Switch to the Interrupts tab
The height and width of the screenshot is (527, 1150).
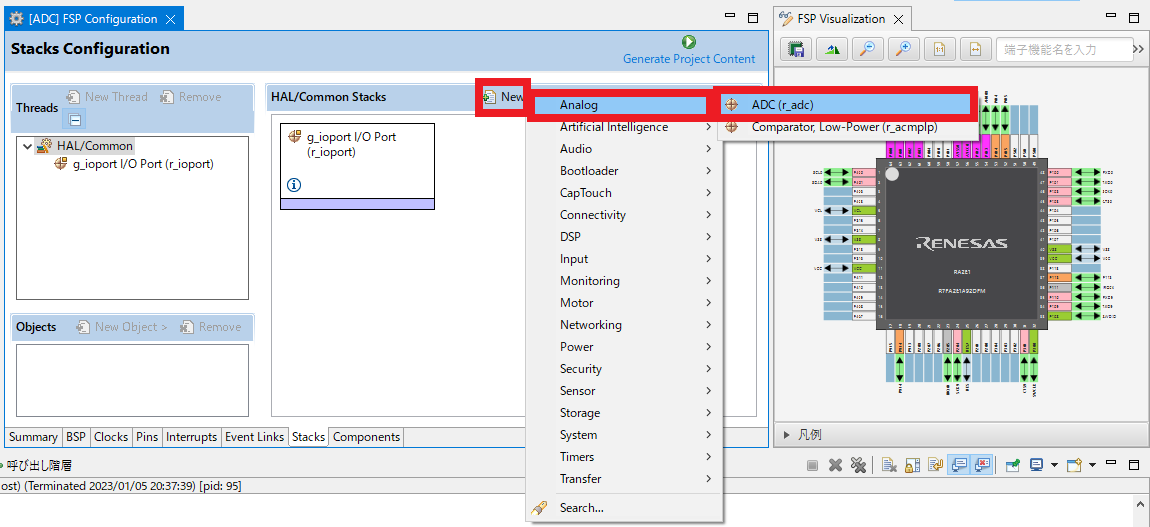click(x=191, y=437)
